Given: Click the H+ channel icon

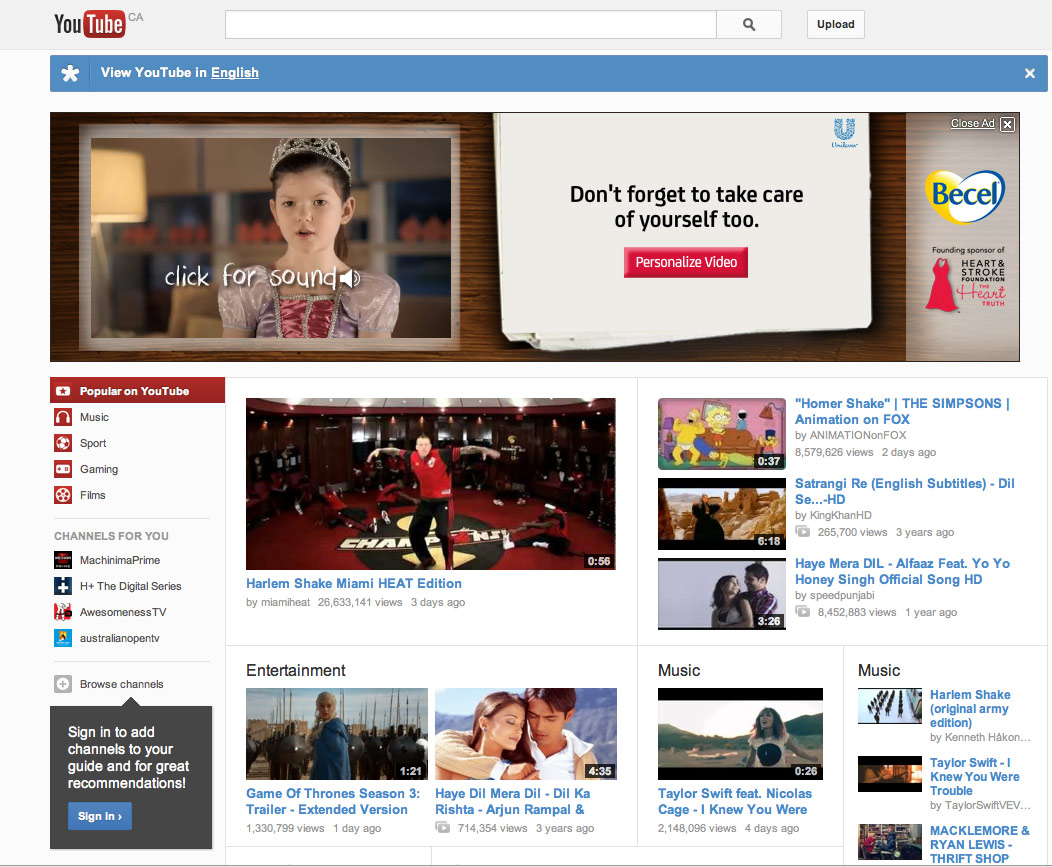Looking at the screenshot, I should [x=63, y=586].
